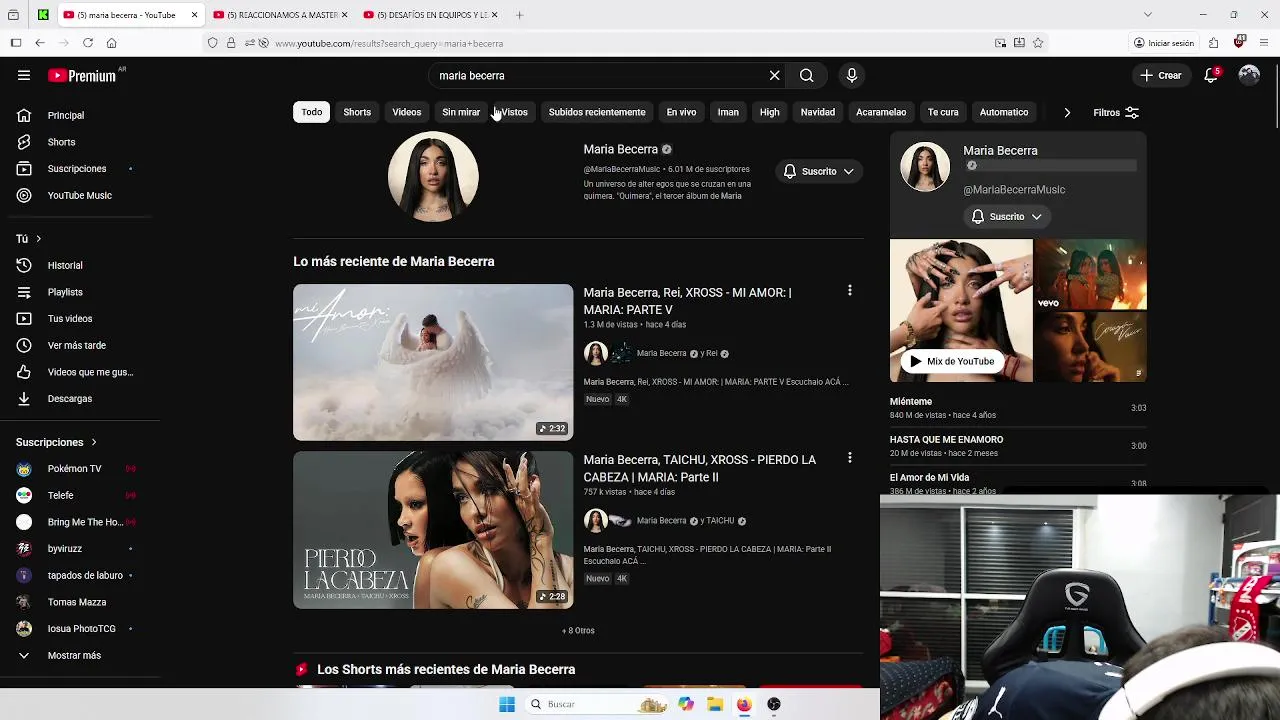Select the Navidad filter chip

tap(818, 112)
